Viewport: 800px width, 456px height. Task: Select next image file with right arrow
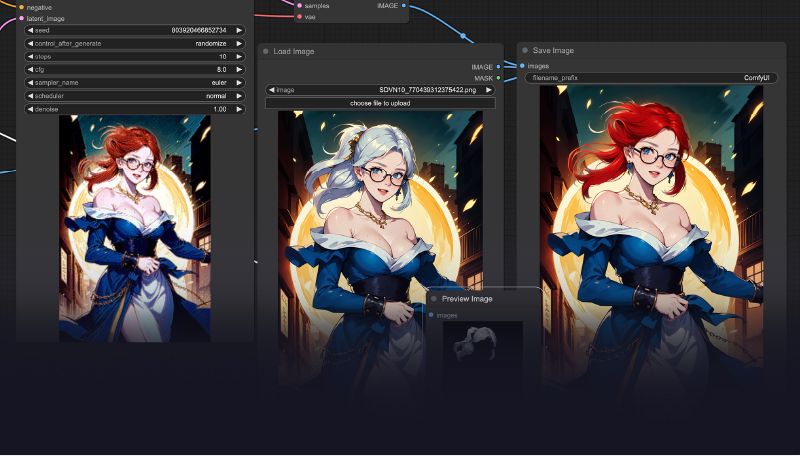pyautogui.click(x=488, y=90)
